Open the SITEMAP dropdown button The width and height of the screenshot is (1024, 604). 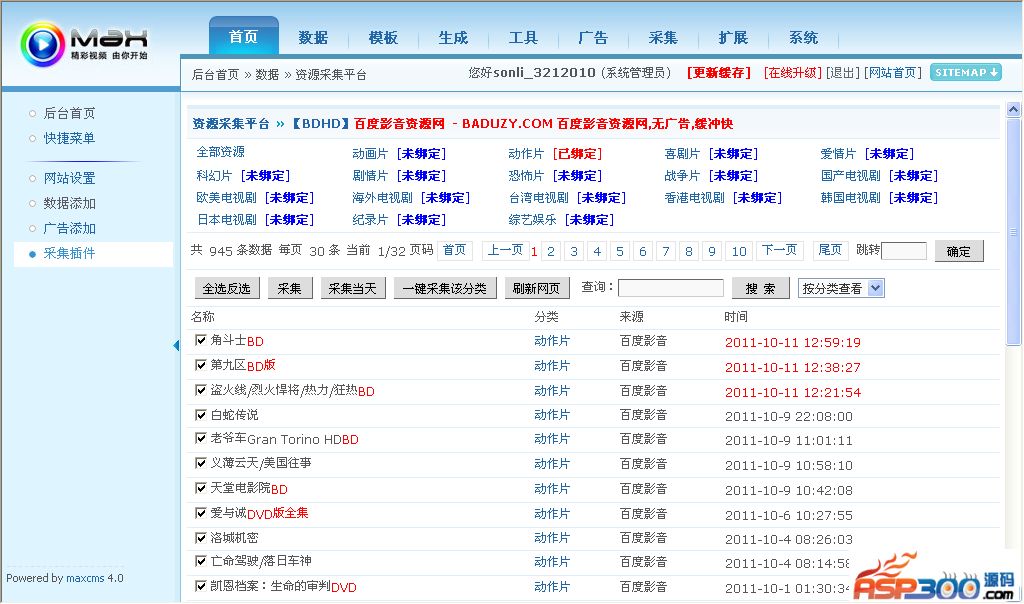(965, 73)
